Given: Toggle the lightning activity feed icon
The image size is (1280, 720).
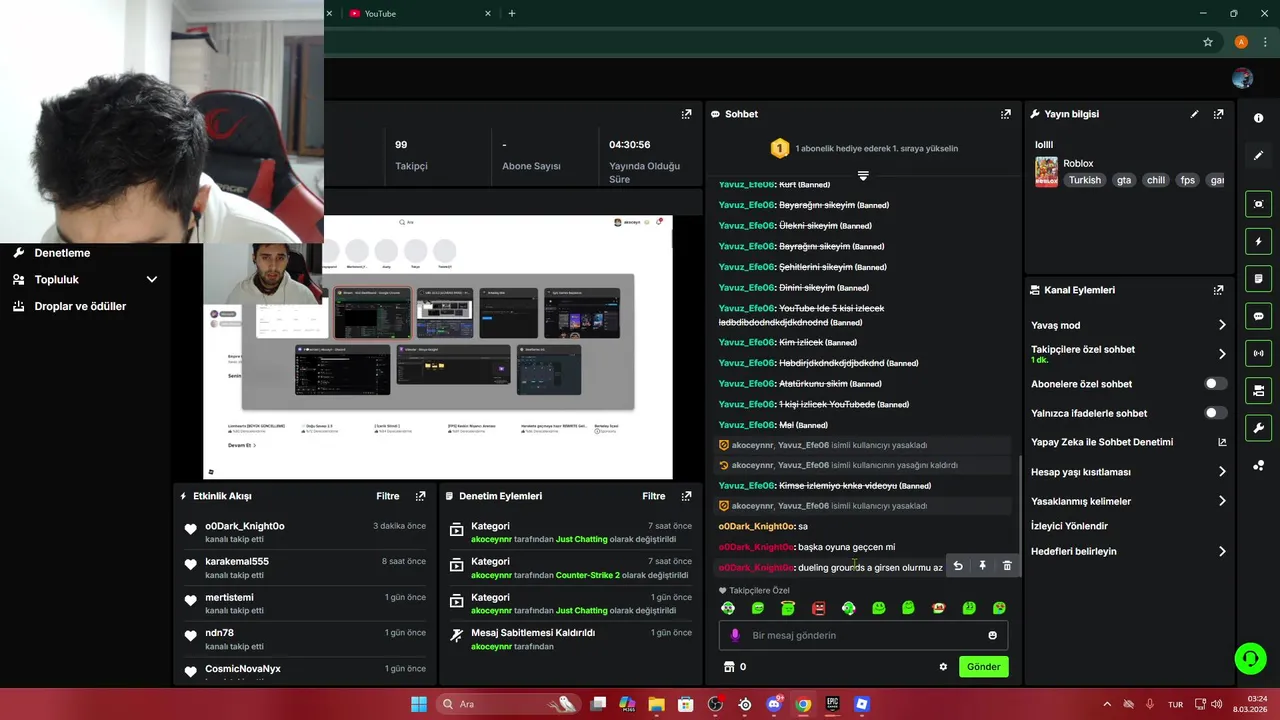Looking at the screenshot, I should 1258,241.
